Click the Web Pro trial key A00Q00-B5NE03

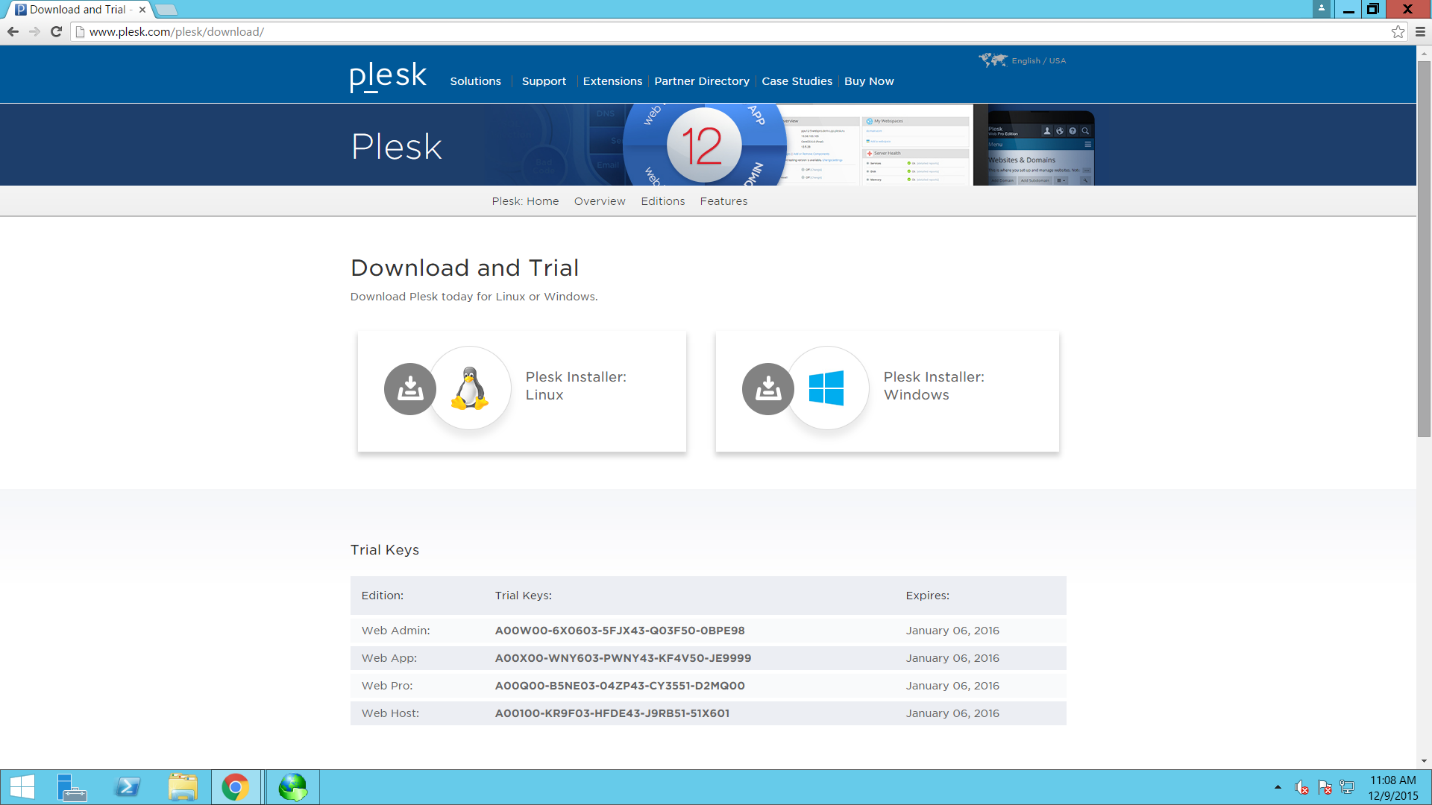tap(620, 686)
